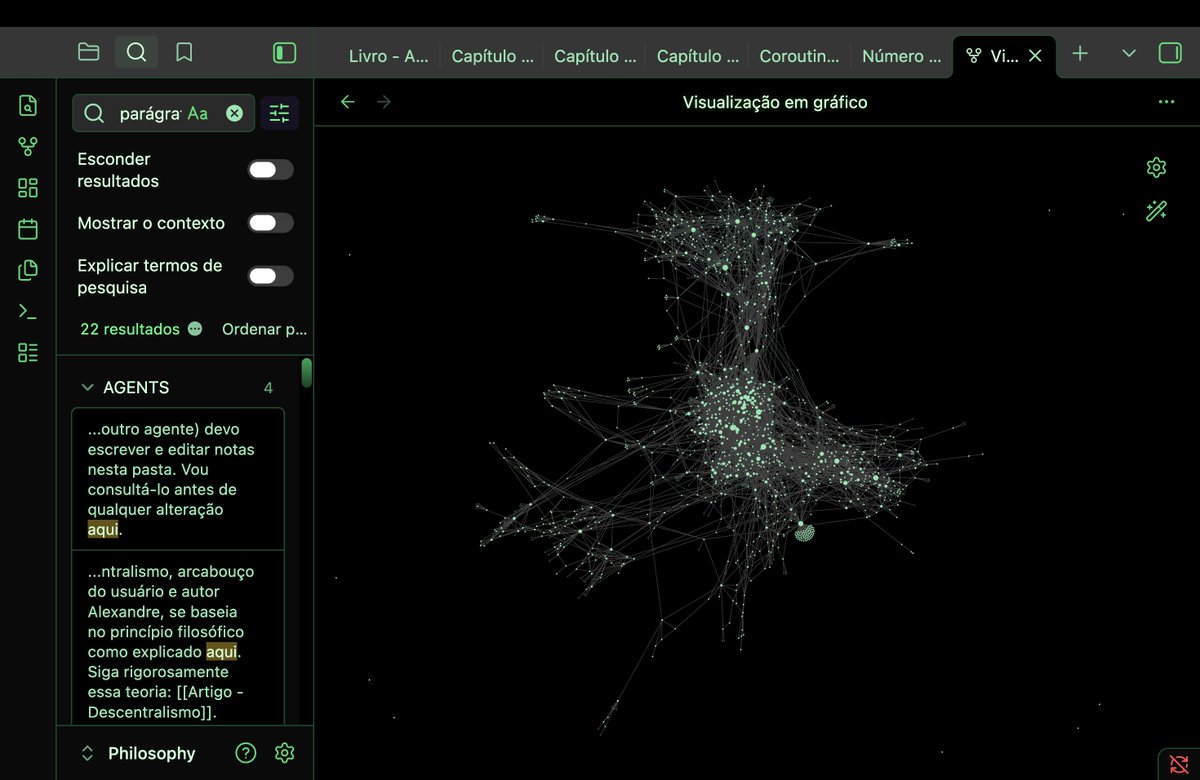1200x780 pixels.
Task: Run the graph timelapse animation wand icon
Action: click(x=1157, y=210)
